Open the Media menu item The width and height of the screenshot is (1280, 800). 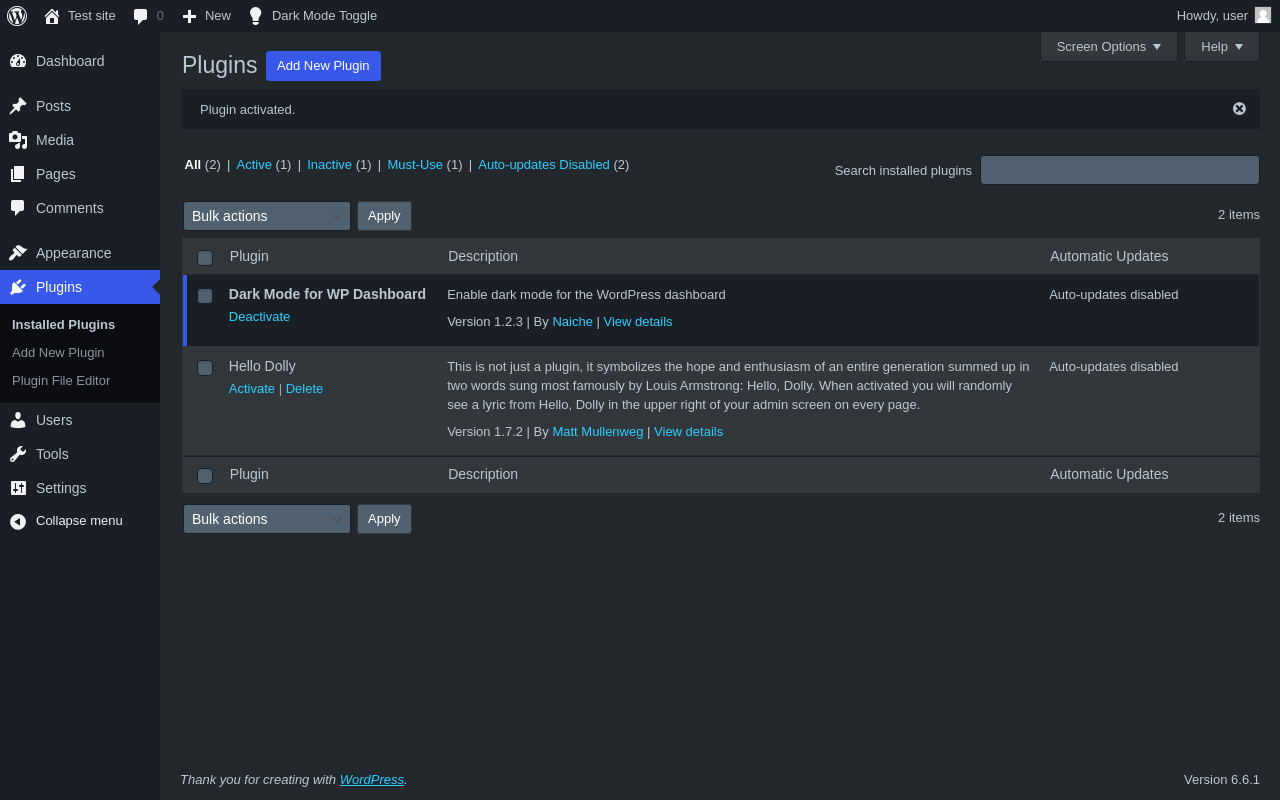(x=80, y=140)
